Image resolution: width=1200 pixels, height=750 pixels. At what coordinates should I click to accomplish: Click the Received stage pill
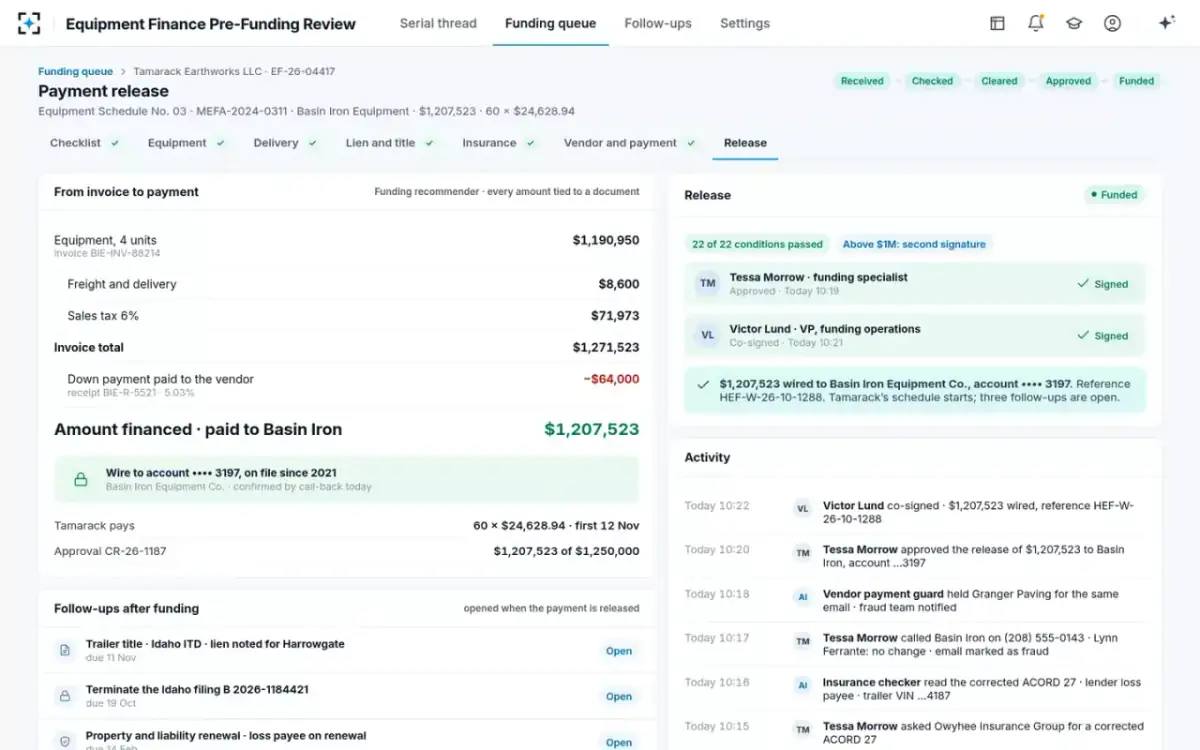(x=862, y=81)
